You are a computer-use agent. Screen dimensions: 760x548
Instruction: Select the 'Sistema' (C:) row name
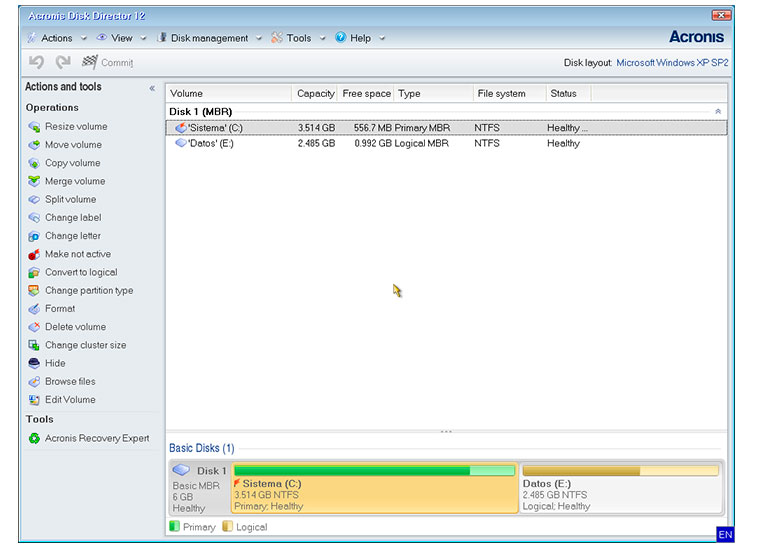click(x=215, y=128)
